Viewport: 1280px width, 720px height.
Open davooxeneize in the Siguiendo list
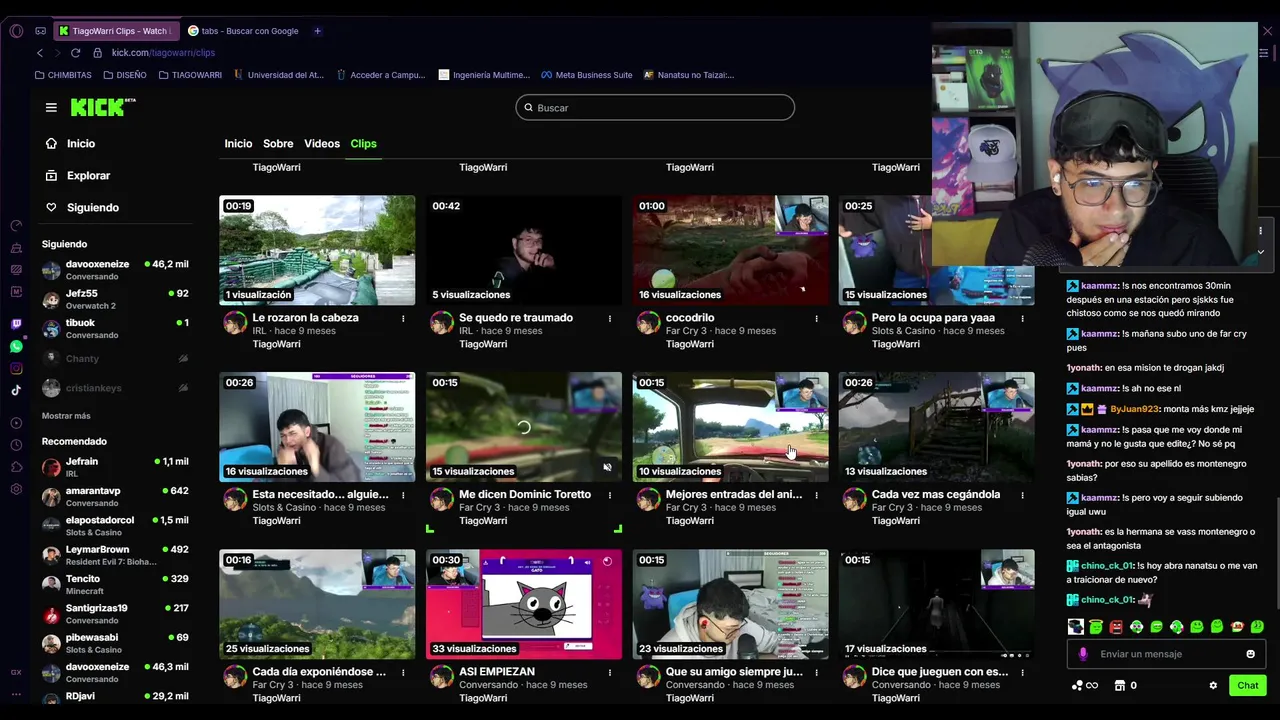(115, 270)
